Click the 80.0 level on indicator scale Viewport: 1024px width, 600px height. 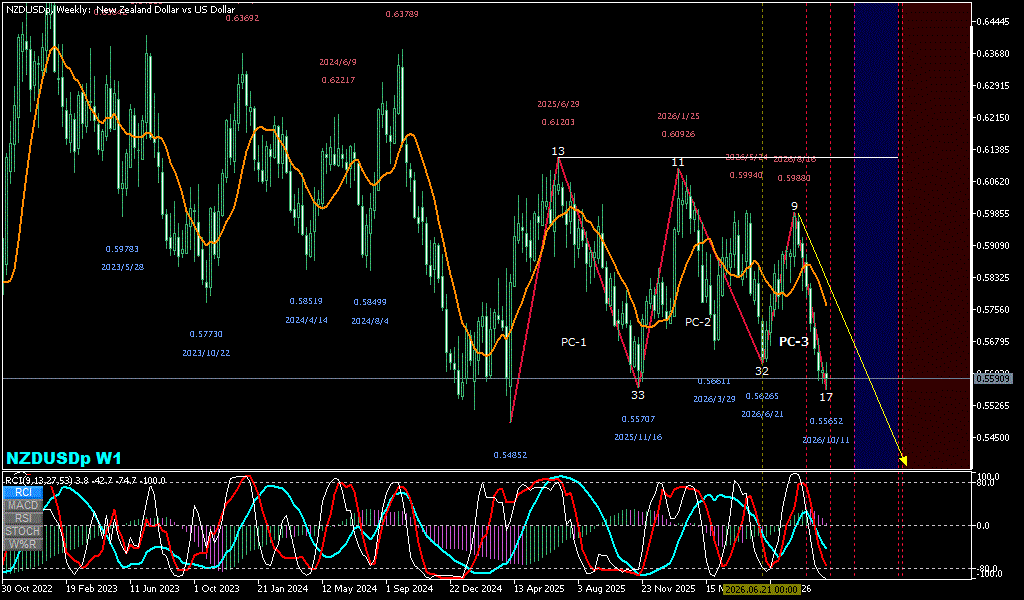pyautogui.click(x=985, y=482)
